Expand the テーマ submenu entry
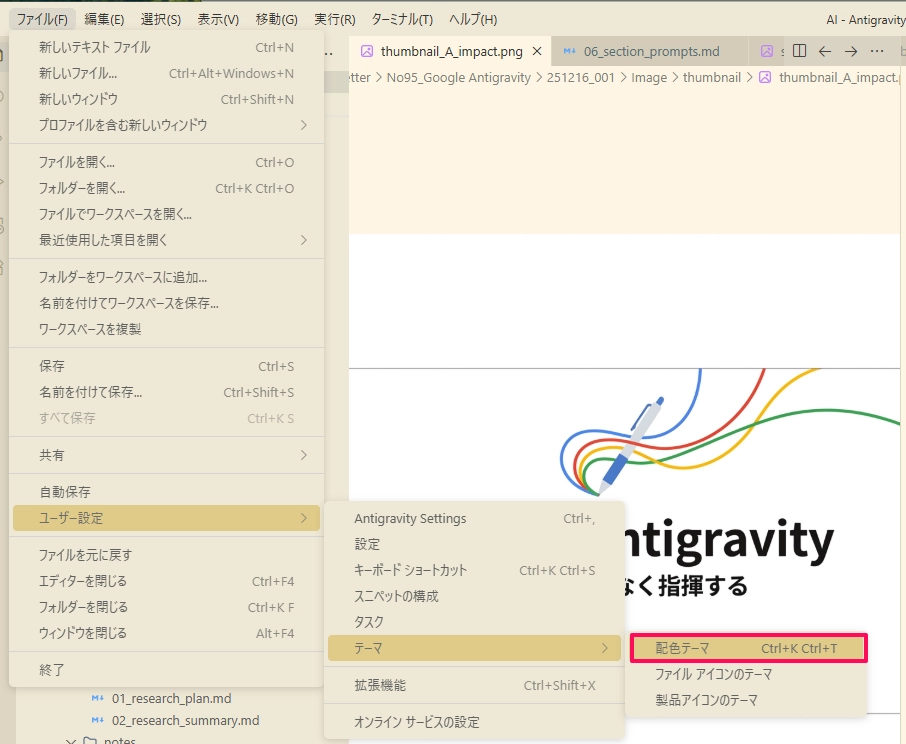 [x=474, y=648]
